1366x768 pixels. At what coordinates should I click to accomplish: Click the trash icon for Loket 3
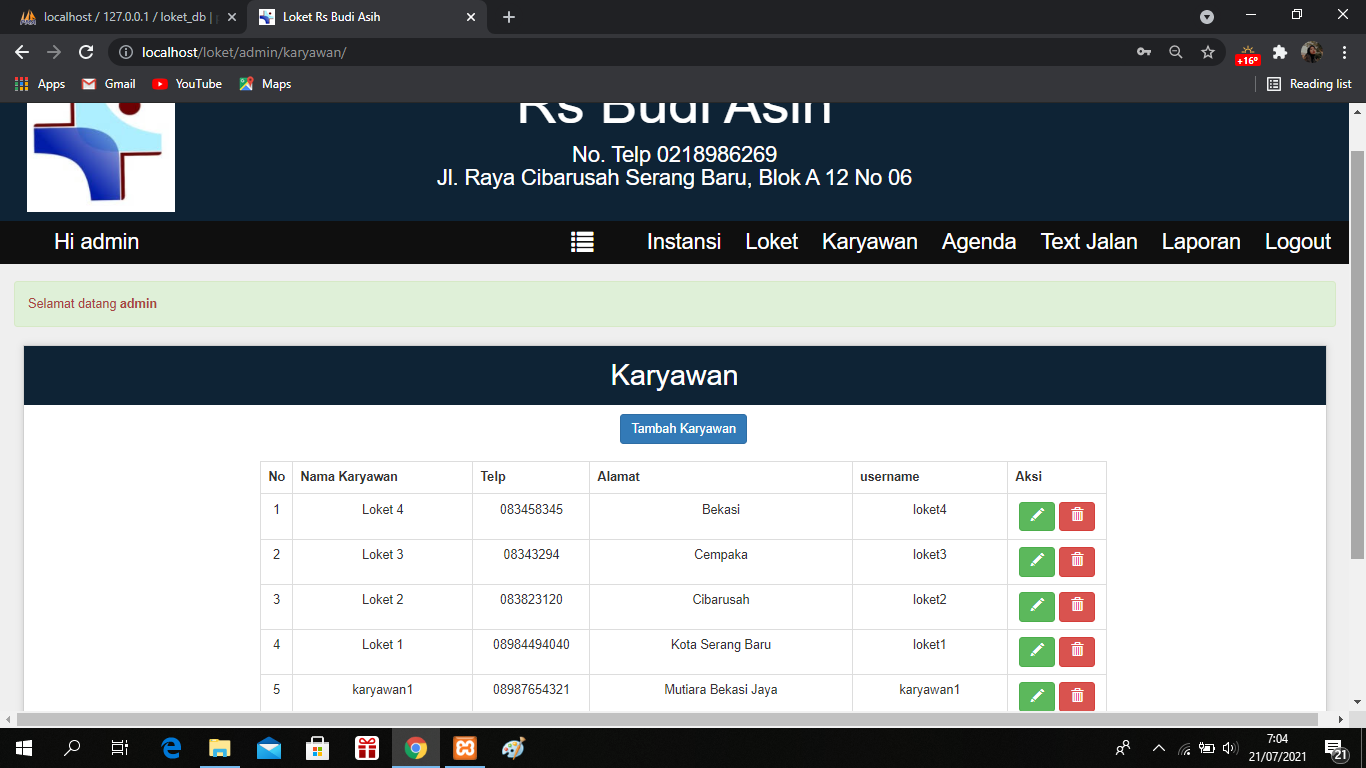coord(1076,561)
